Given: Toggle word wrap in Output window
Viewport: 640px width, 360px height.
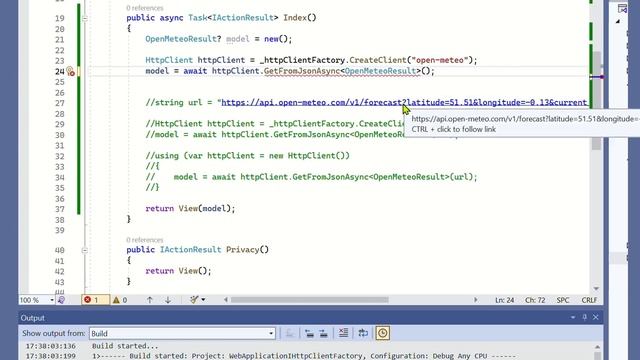Looking at the screenshot, I should click(x=363, y=333).
